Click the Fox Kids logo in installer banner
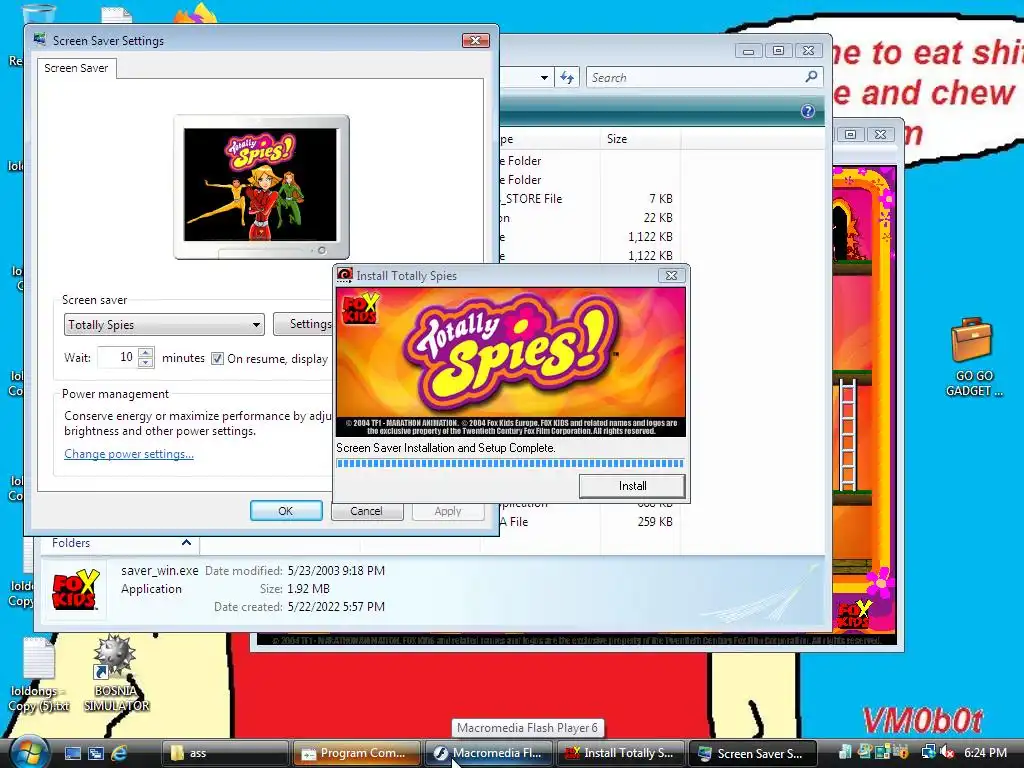Viewport: 1024px width, 768px height. point(360,309)
